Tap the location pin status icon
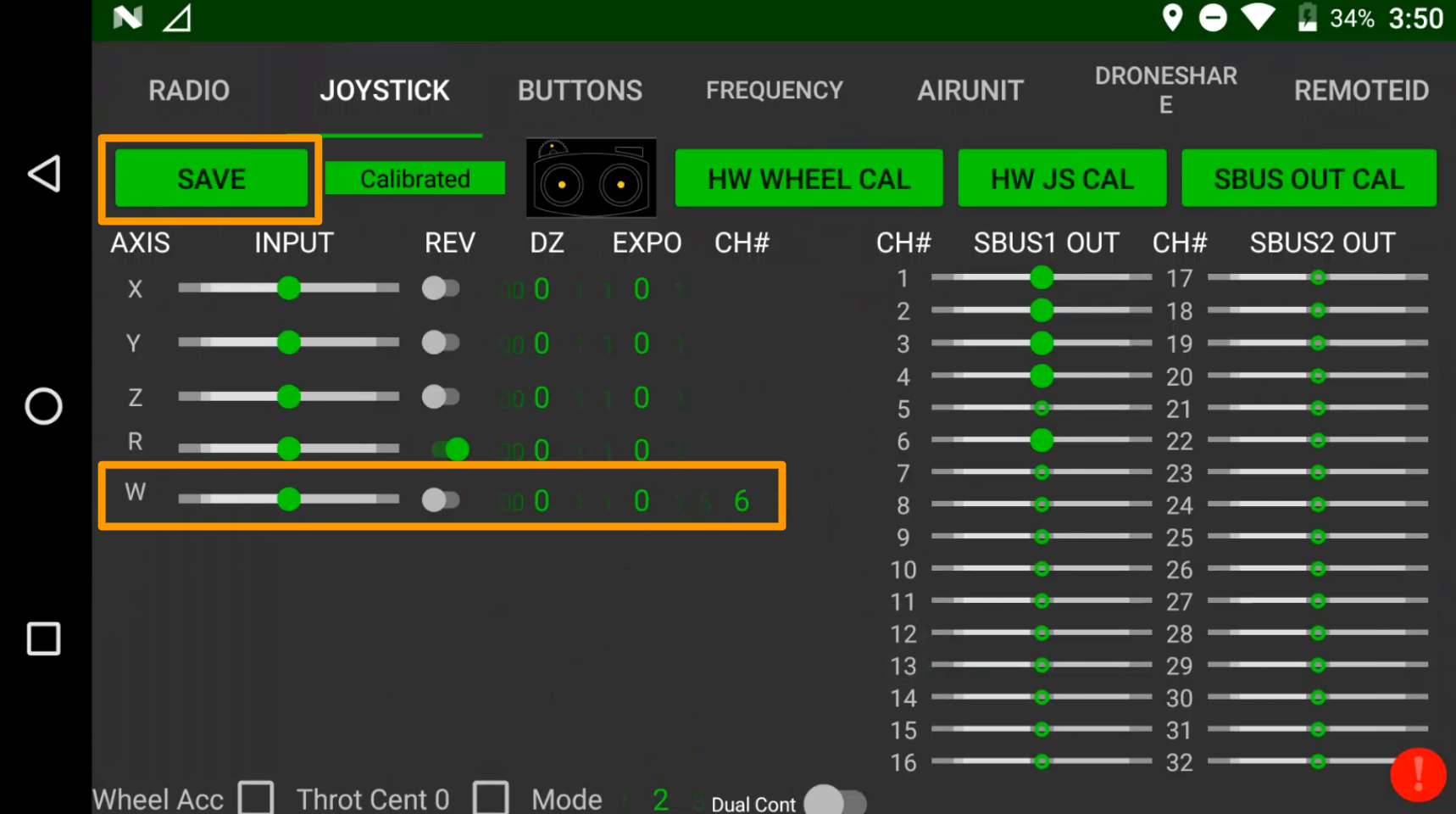Screen dimensions: 1456x814 pyautogui.click(x=1172, y=18)
